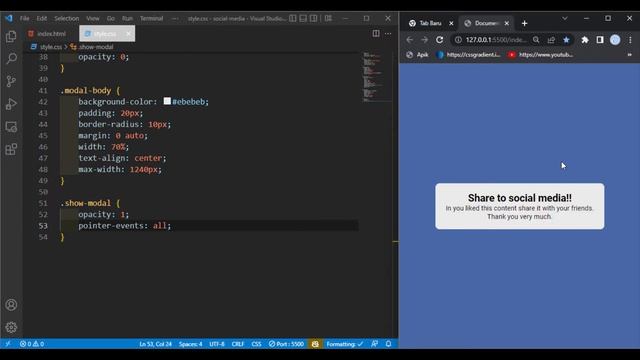Open the Terminal menu

(x=151, y=18)
